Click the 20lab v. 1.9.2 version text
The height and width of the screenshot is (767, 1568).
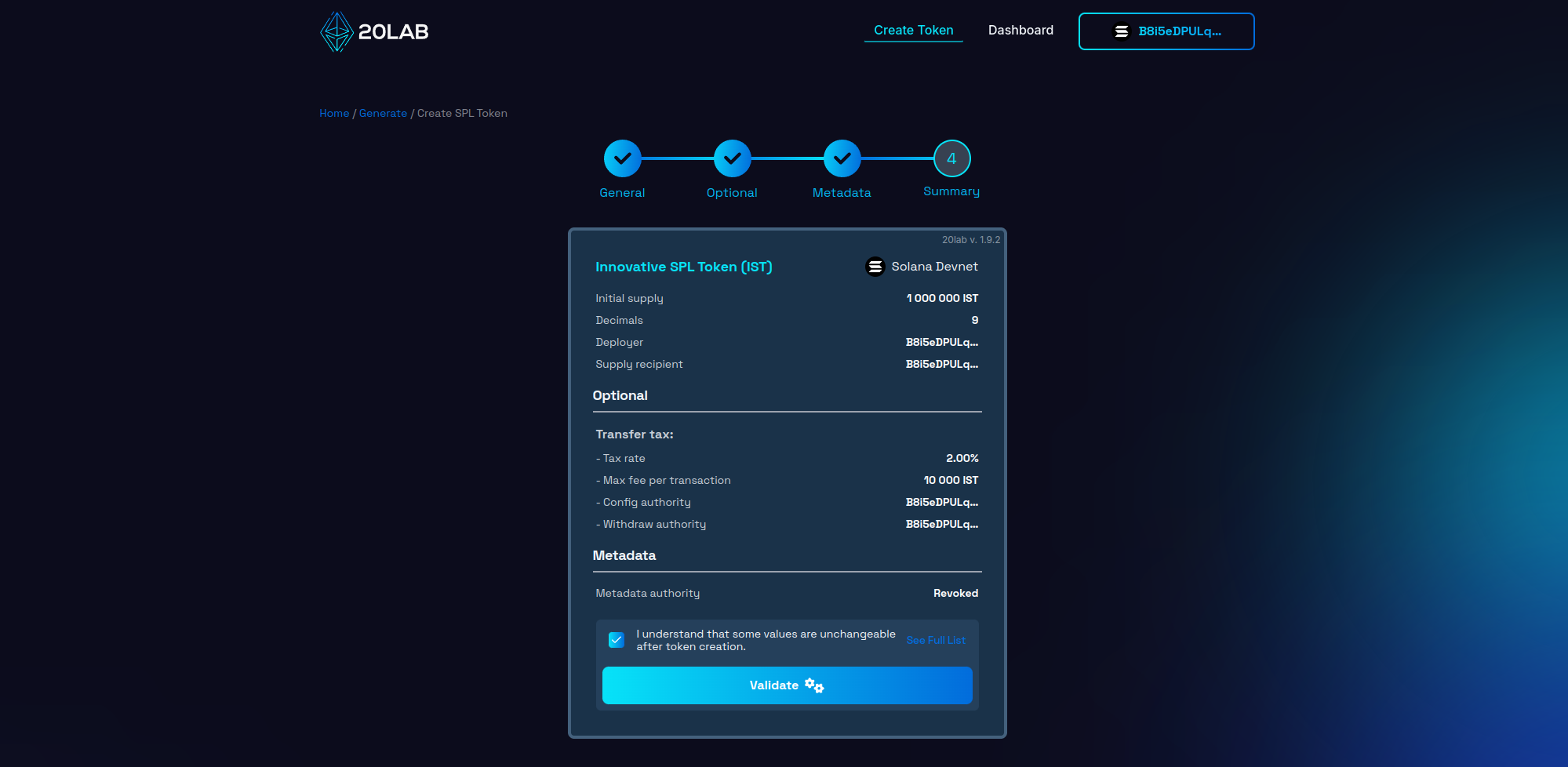(x=971, y=240)
